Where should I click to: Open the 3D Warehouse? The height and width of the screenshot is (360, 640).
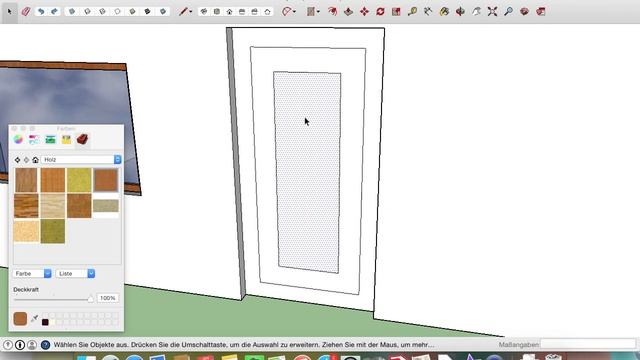[524, 11]
